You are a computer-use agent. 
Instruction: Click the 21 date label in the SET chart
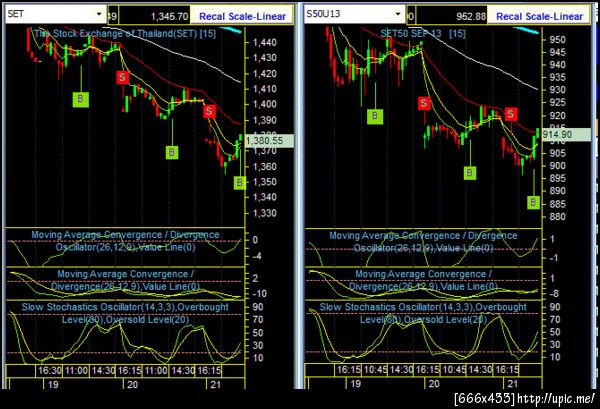click(216, 384)
